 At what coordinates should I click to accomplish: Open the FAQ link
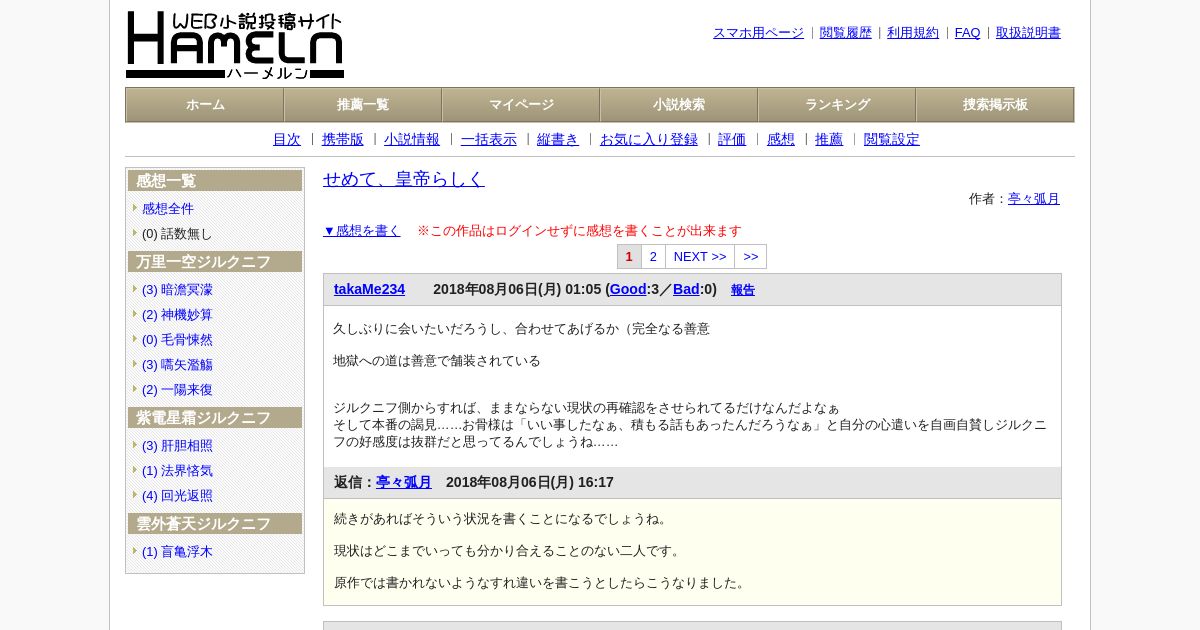[x=968, y=33]
